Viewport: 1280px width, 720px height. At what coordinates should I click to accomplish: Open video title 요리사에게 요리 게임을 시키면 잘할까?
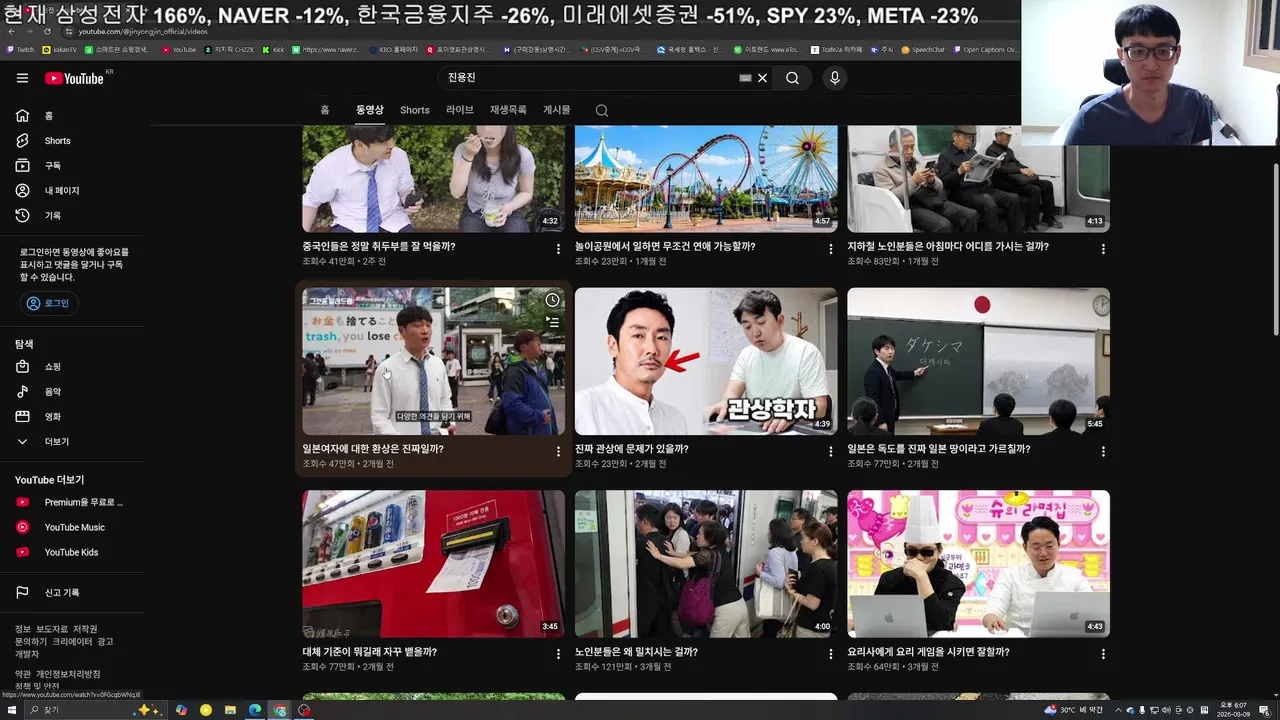tap(928, 652)
